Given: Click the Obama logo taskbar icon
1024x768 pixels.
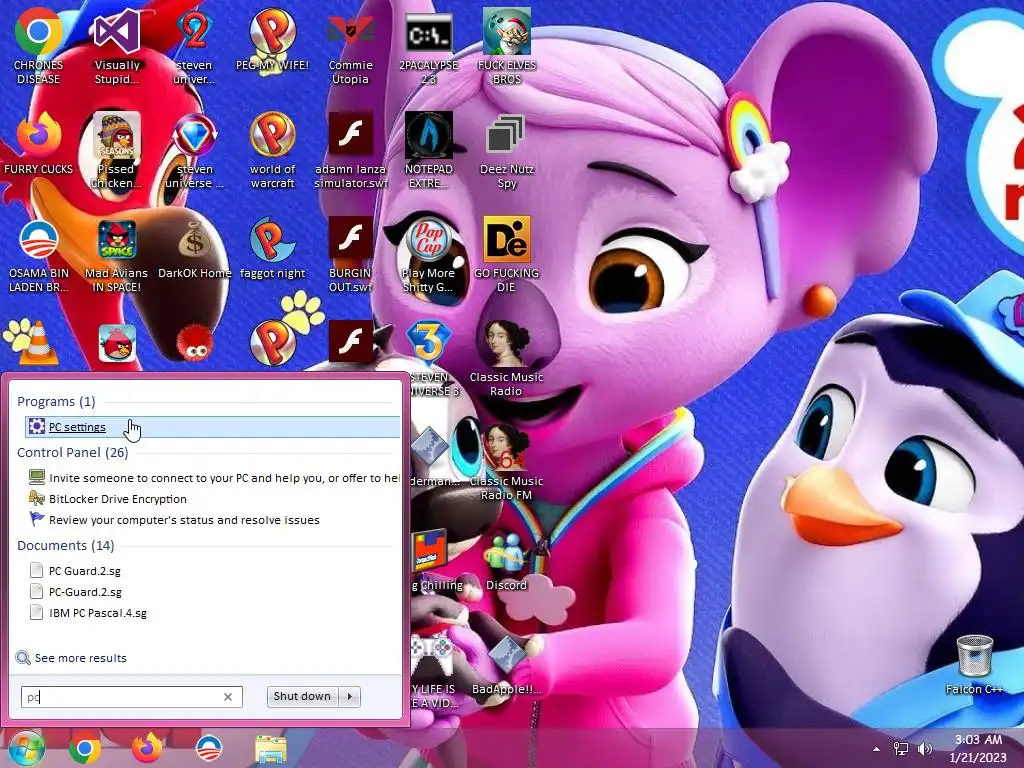Looking at the screenshot, I should (x=209, y=748).
